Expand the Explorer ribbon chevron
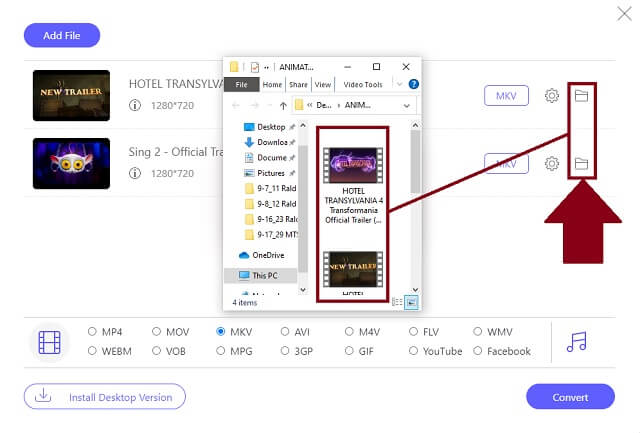 [x=400, y=84]
